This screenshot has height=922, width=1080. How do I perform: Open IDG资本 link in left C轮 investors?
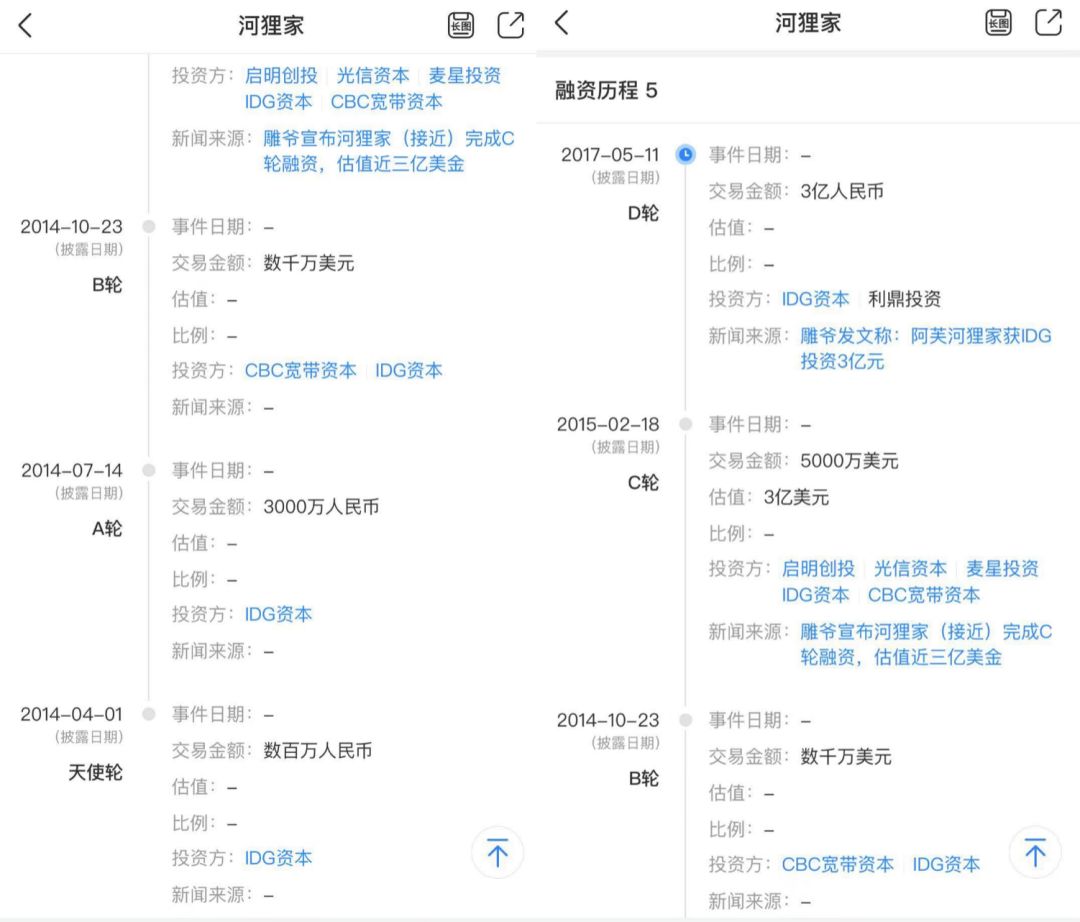[x=278, y=102]
